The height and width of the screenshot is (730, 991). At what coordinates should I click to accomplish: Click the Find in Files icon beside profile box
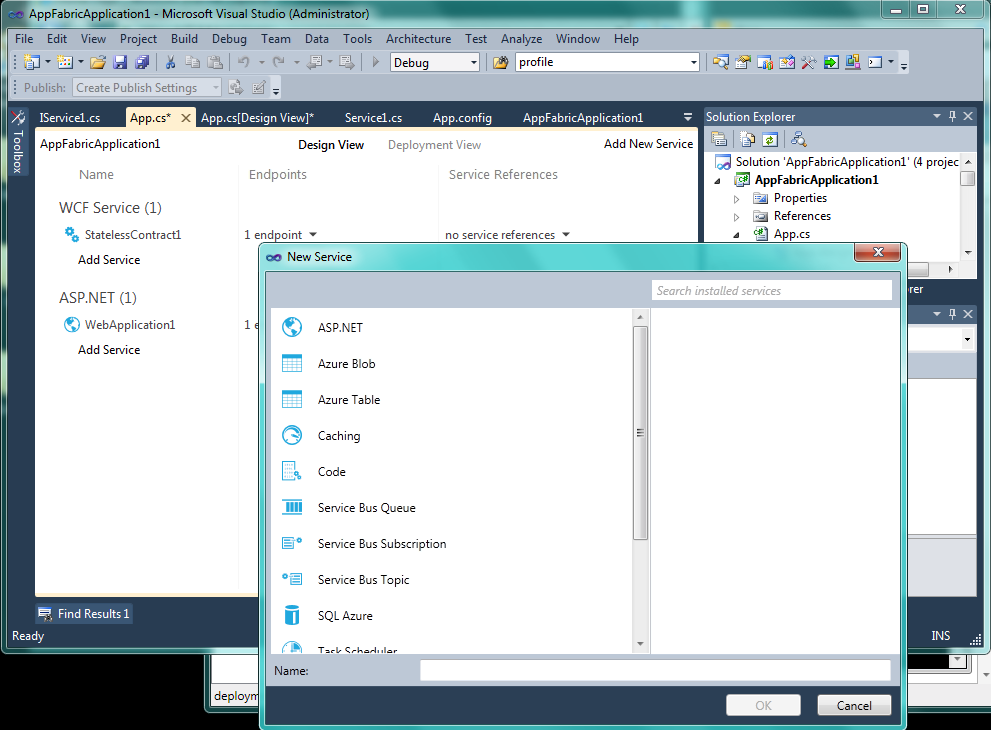tap(501, 62)
